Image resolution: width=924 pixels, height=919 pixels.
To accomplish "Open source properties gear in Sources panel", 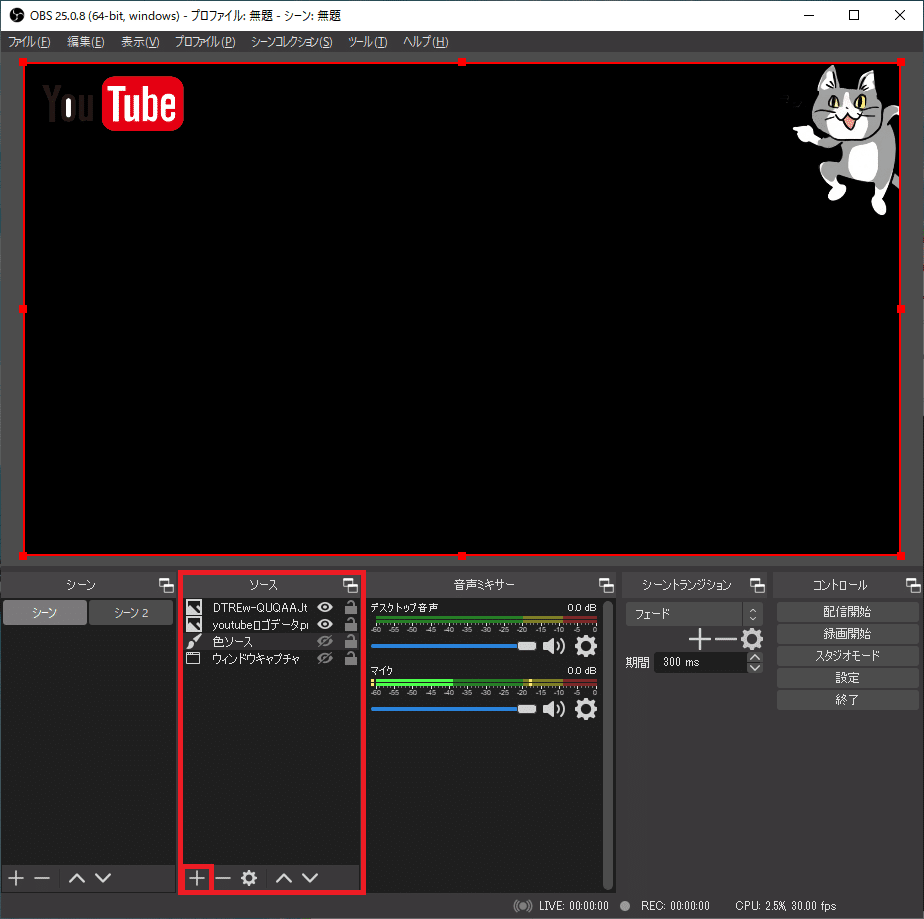I will [249, 878].
